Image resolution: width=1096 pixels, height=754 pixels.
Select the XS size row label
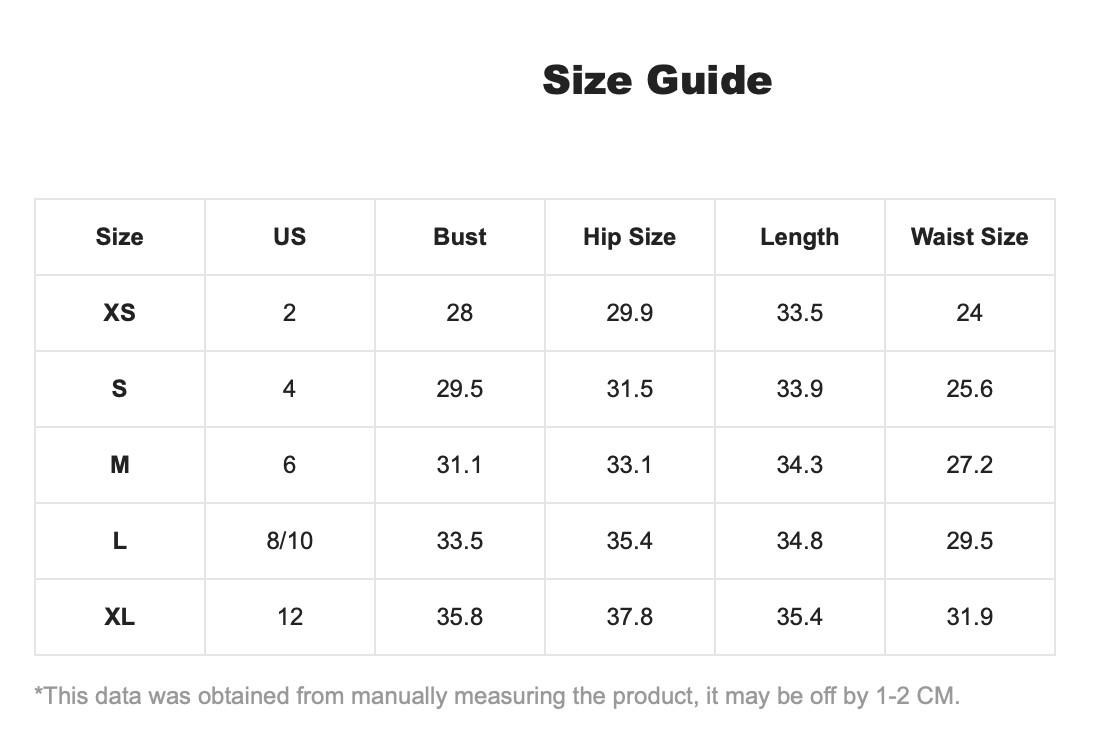point(120,312)
